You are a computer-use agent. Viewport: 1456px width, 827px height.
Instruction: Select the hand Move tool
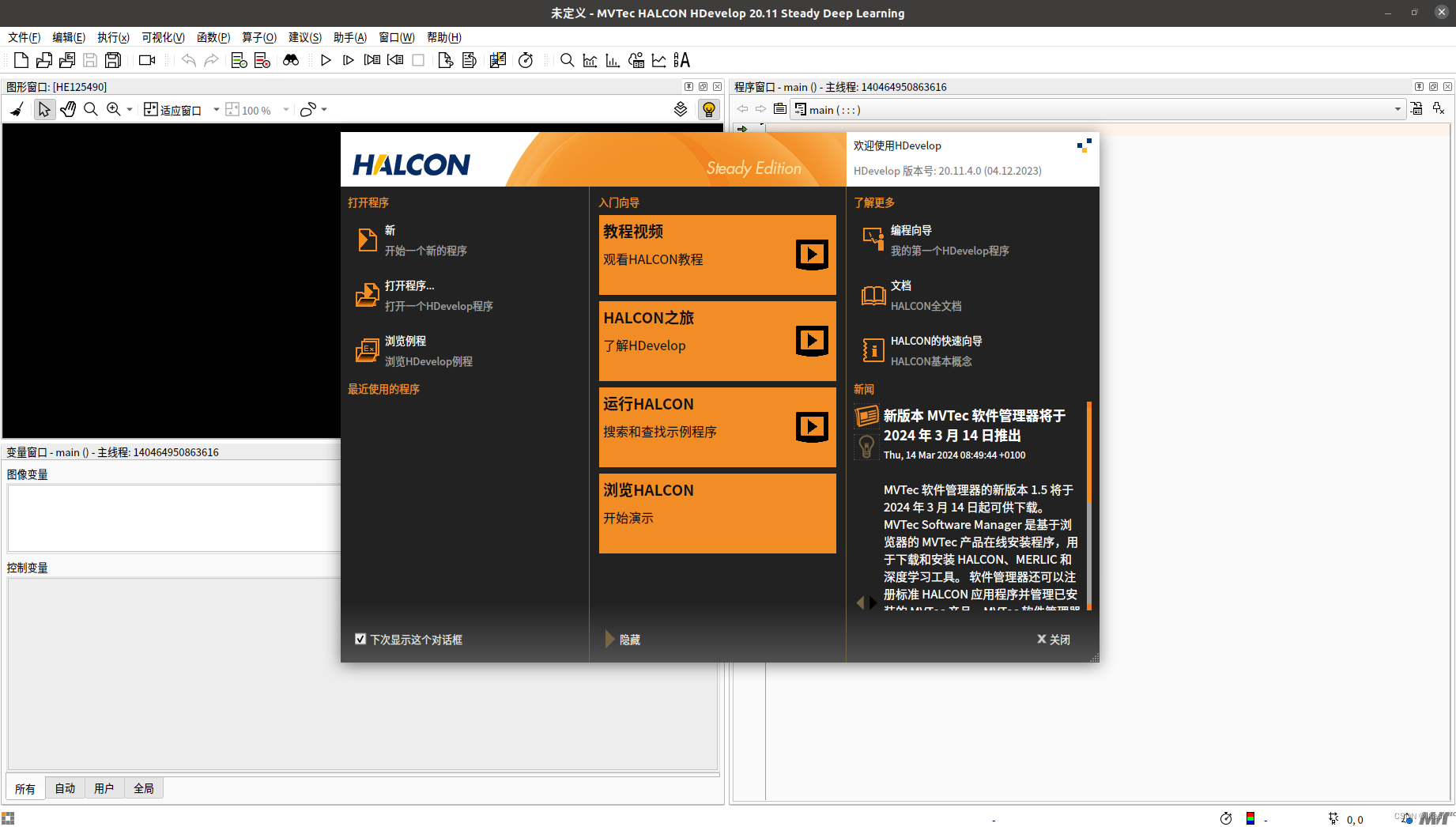pyautogui.click(x=68, y=110)
